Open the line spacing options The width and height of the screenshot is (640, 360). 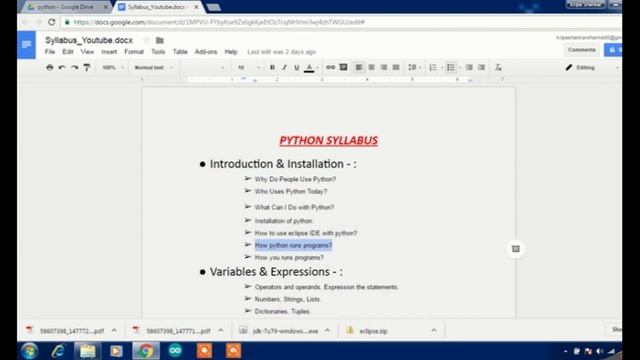414,67
